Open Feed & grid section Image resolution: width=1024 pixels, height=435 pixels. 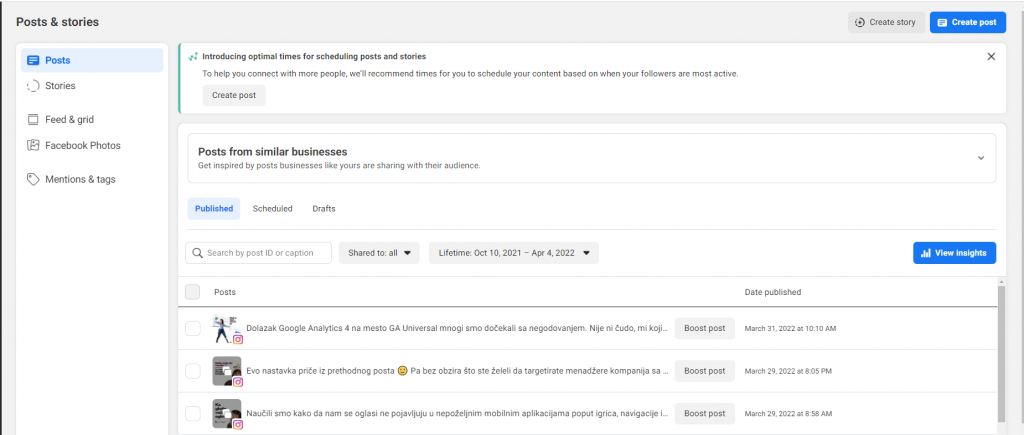(92, 120)
